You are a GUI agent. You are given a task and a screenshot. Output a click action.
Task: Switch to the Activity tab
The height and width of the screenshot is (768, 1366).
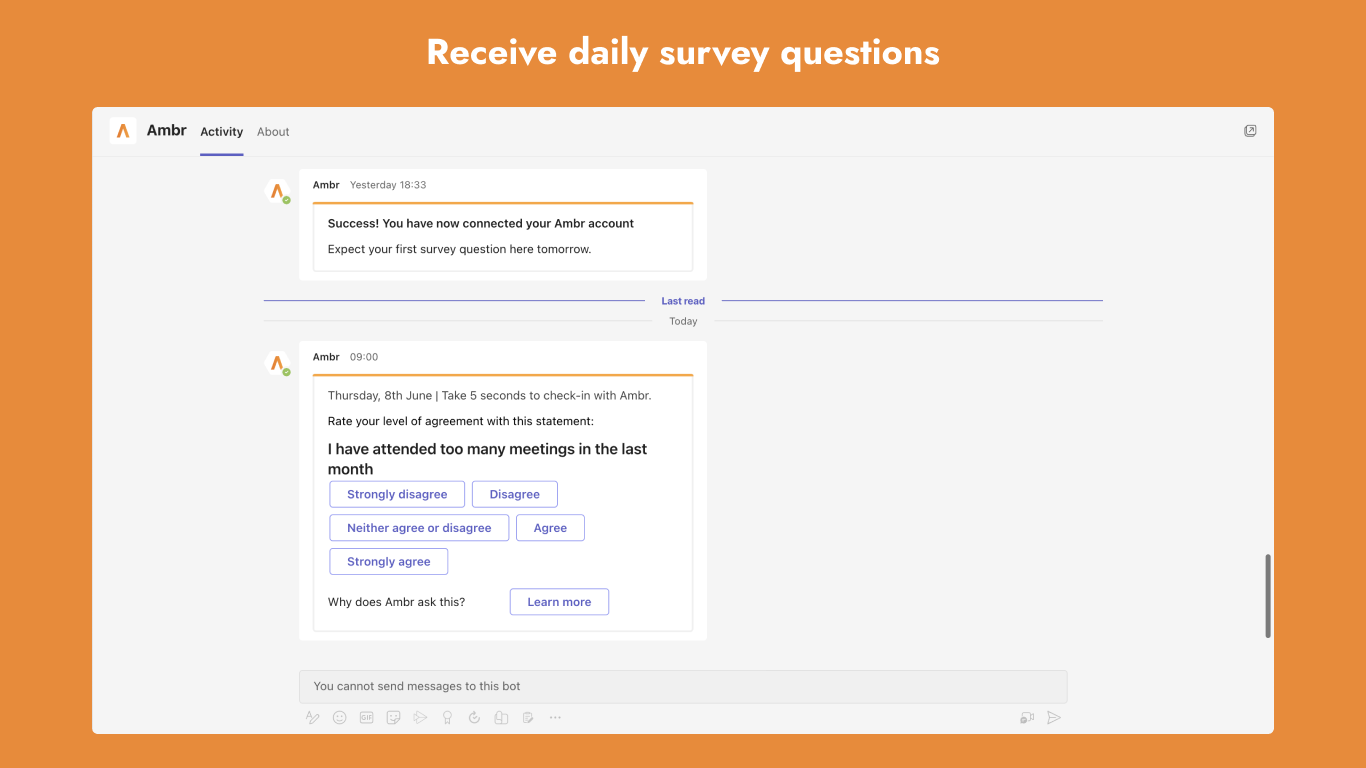pos(221,132)
